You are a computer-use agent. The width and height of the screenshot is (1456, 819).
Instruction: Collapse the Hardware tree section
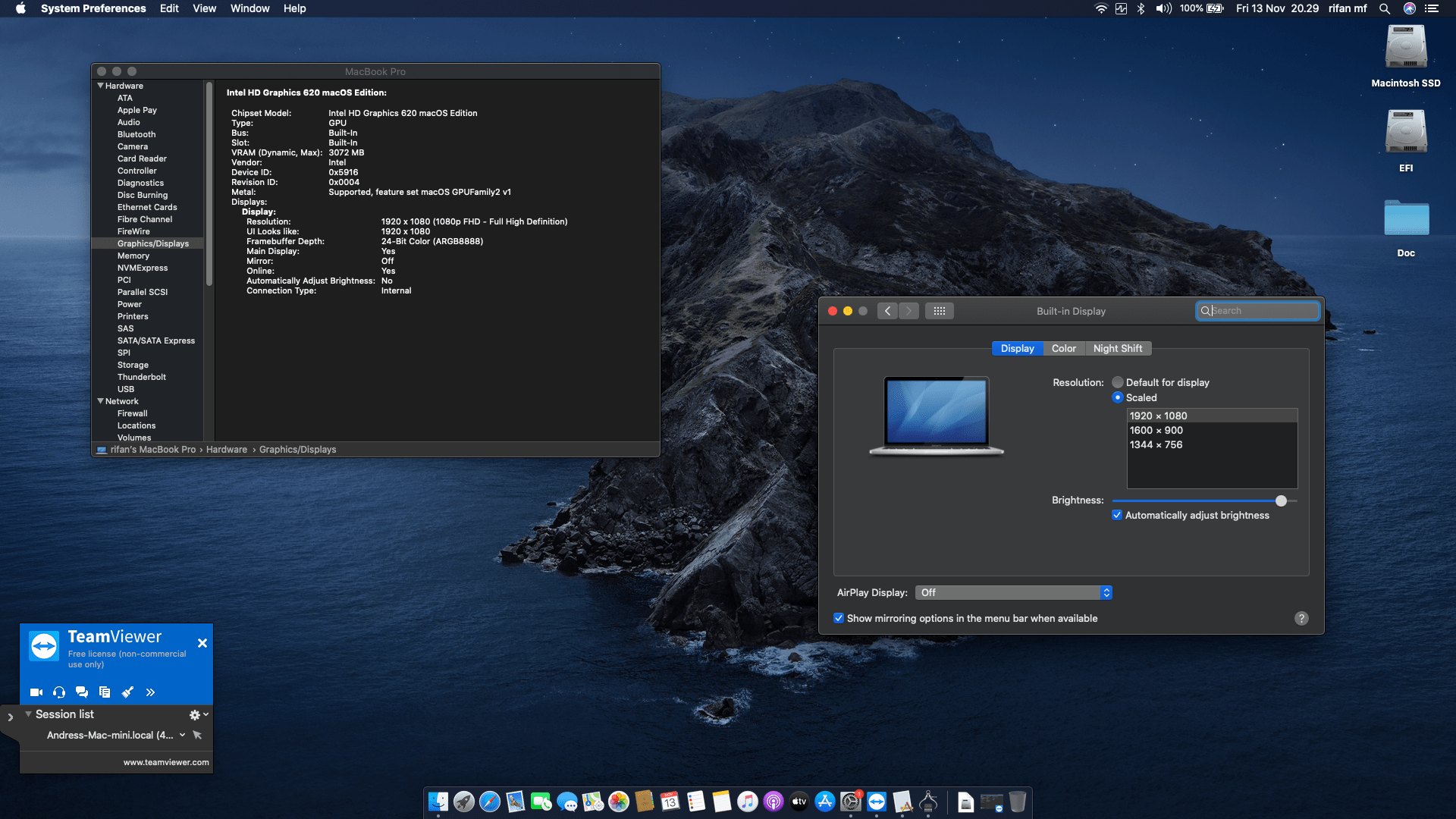click(x=100, y=86)
